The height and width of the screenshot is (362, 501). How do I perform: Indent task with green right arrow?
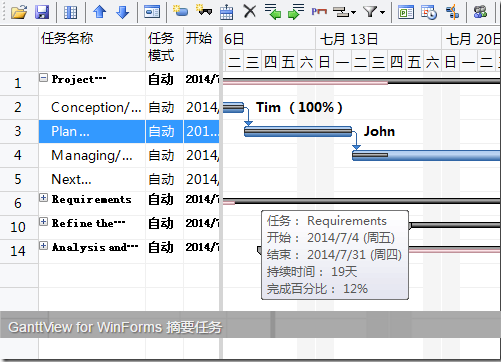click(x=296, y=12)
